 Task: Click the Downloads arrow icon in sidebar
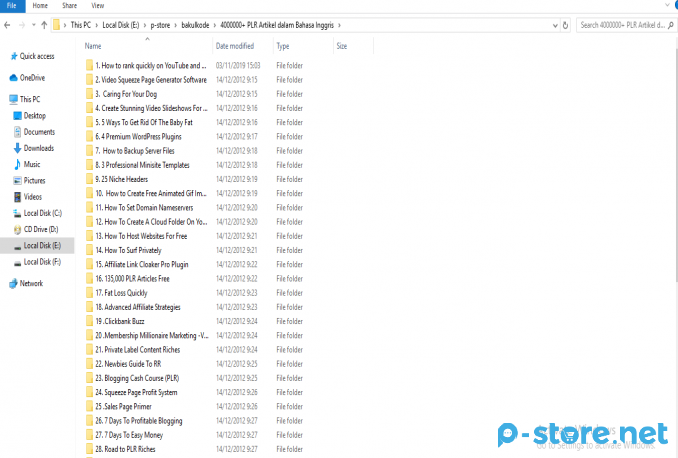pyautogui.click(x=17, y=148)
